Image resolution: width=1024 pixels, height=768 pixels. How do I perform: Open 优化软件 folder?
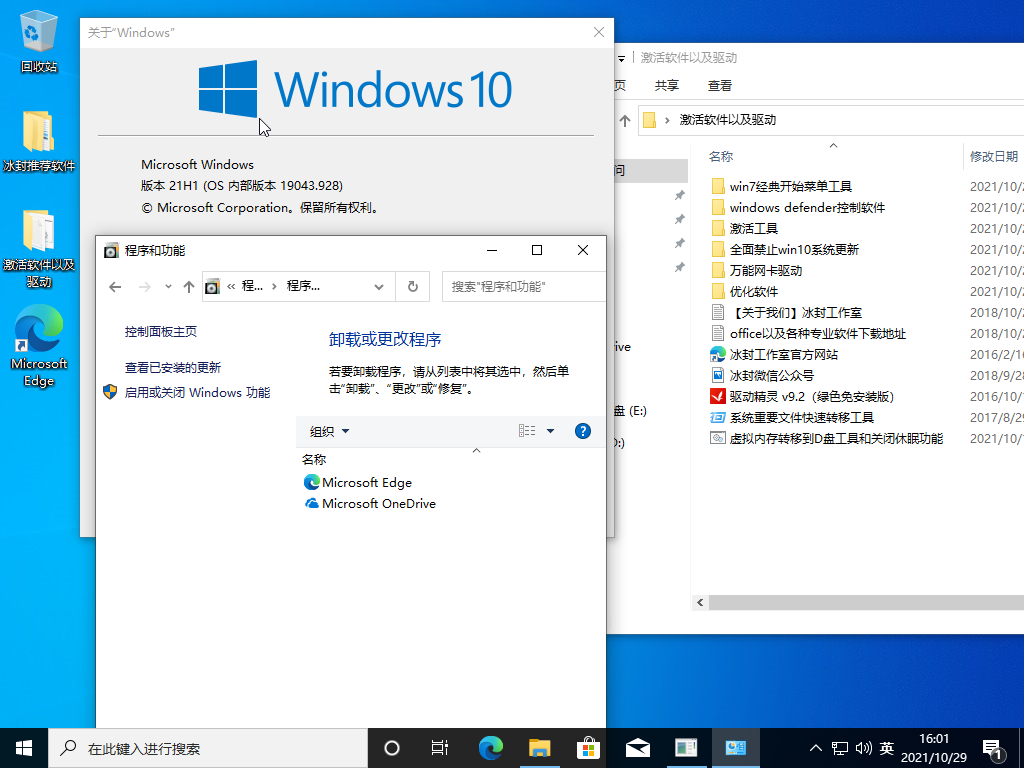pyautogui.click(x=744, y=291)
